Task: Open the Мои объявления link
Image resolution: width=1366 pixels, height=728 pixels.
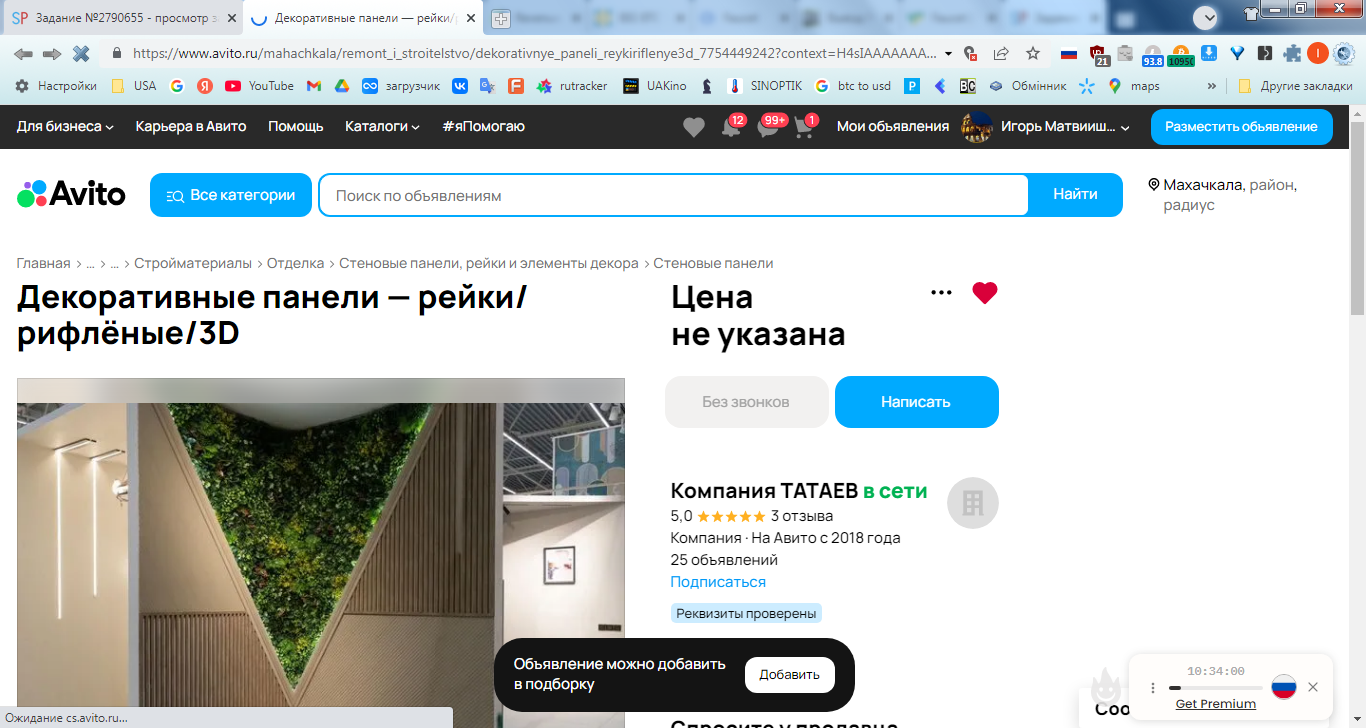Action: (893, 127)
